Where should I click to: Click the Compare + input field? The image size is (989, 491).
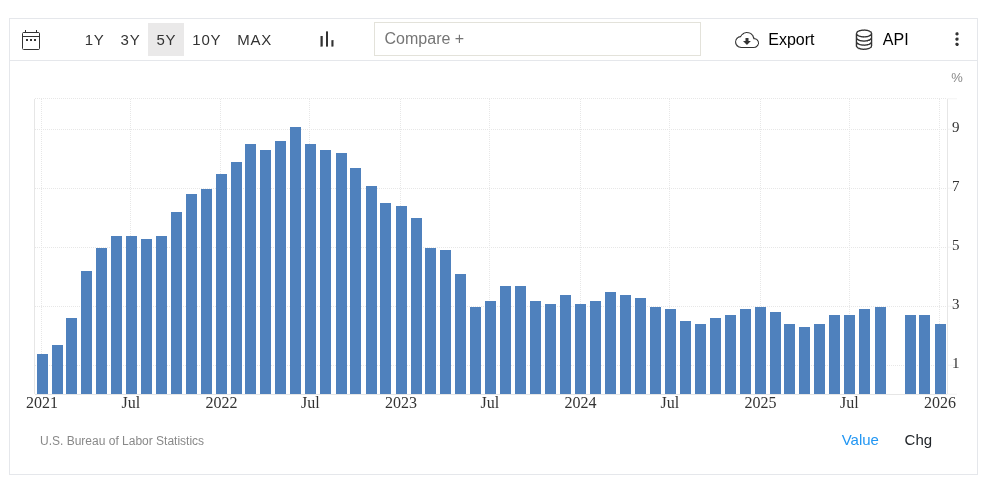(x=537, y=39)
